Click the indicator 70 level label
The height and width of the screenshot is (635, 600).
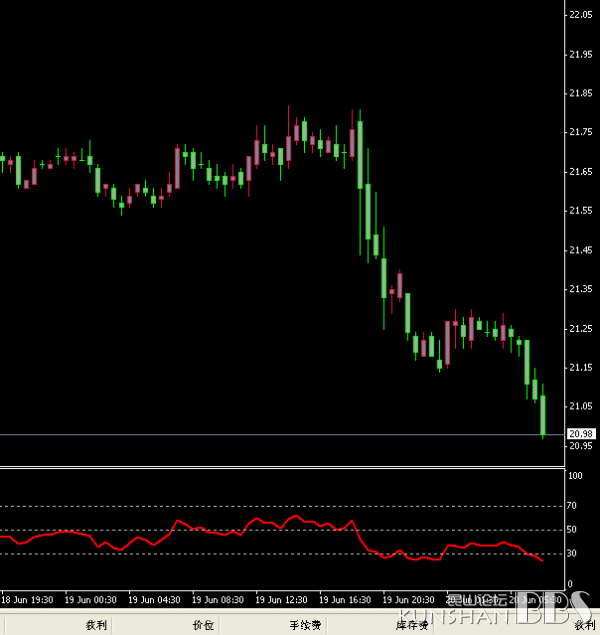[x=573, y=507]
